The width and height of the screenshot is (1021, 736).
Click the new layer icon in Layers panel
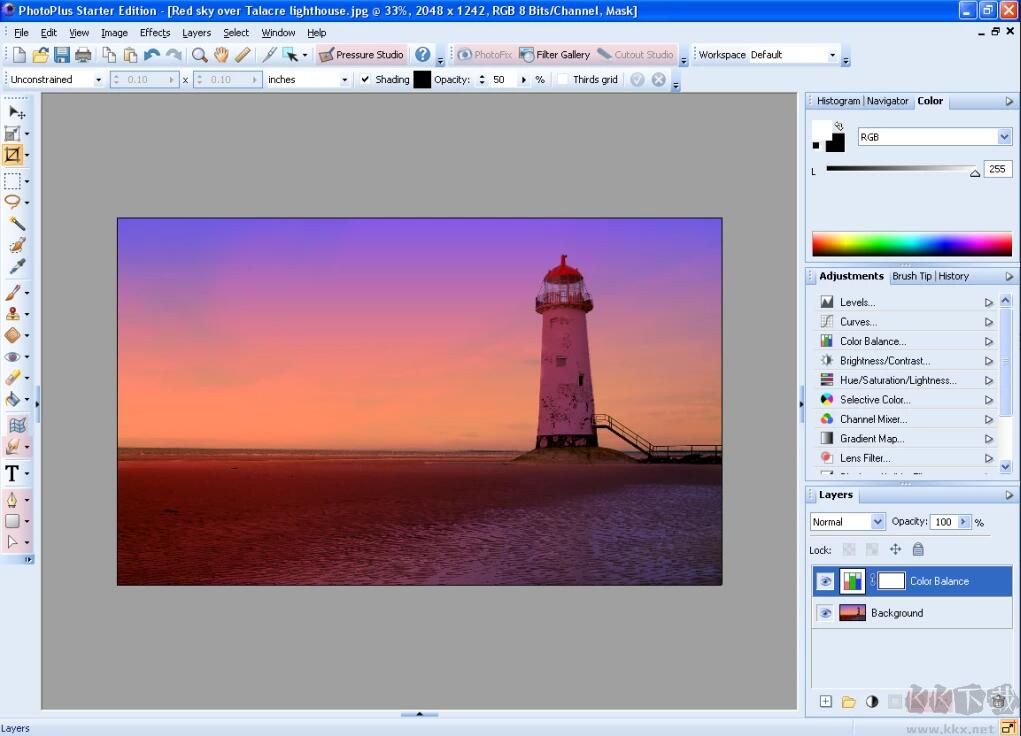[x=826, y=702]
